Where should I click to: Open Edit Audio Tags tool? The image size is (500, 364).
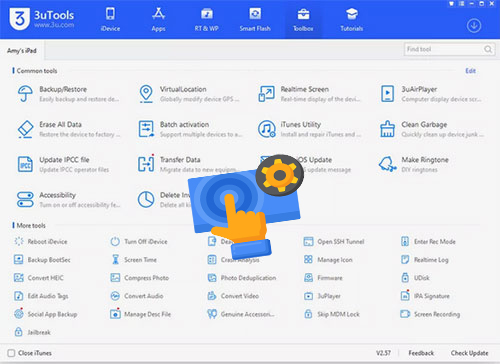point(41,296)
